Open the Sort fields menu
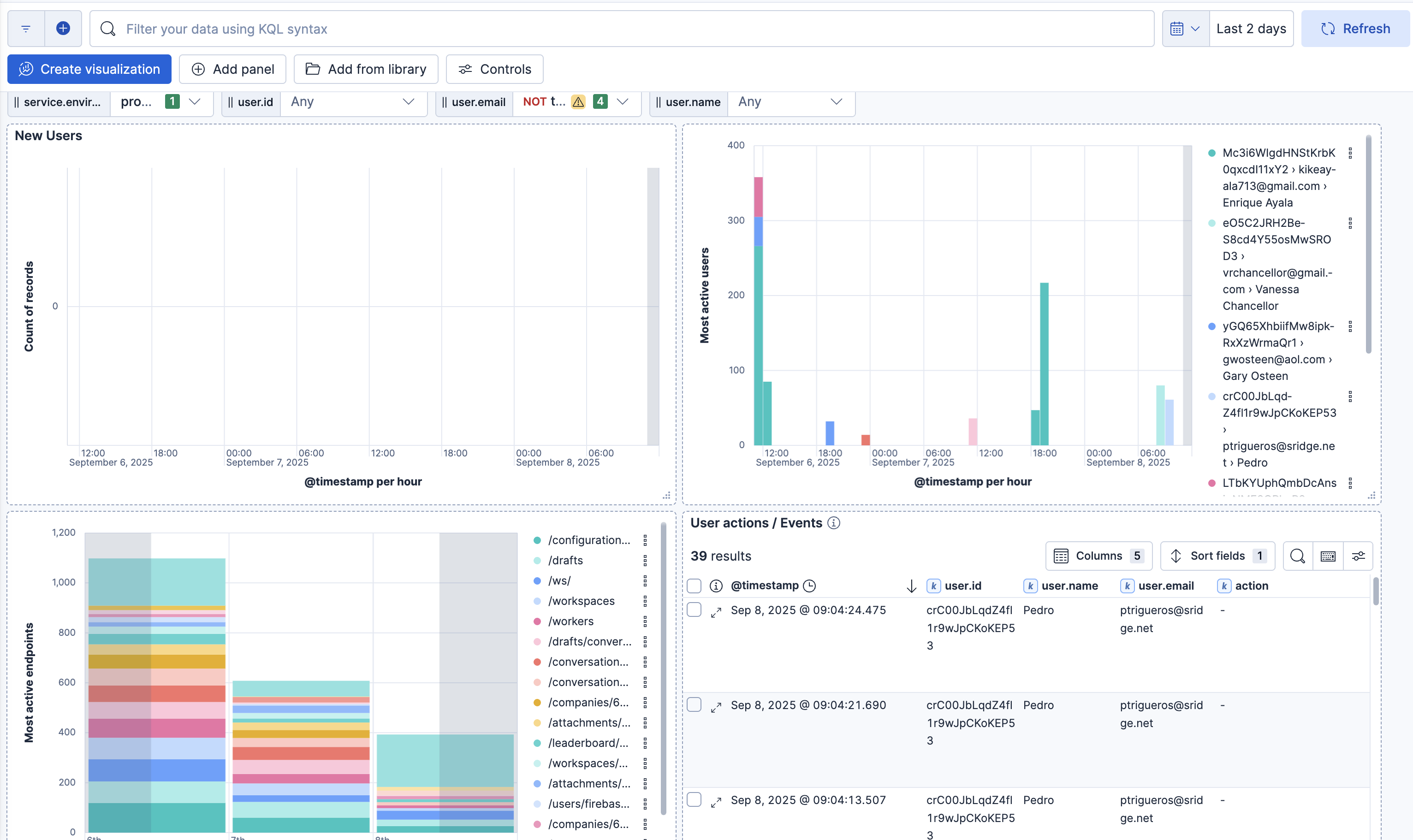Screen dimensions: 1413x840 1217,556
